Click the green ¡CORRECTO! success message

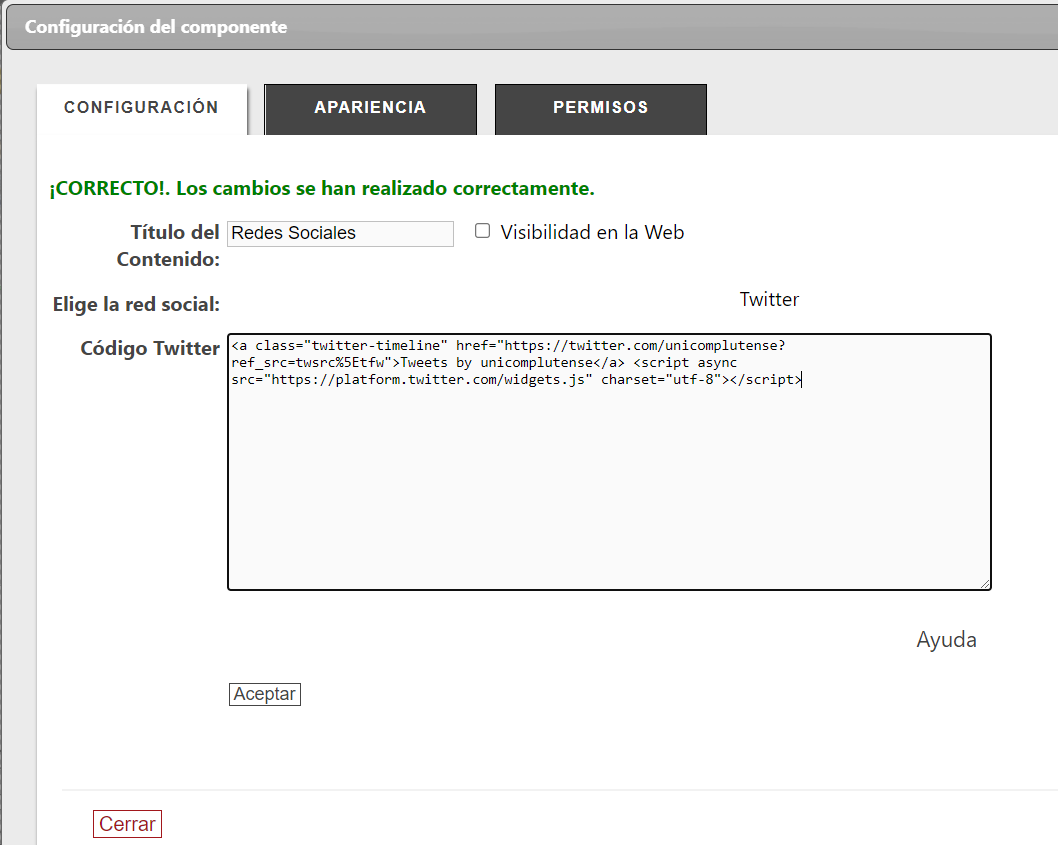click(322, 188)
